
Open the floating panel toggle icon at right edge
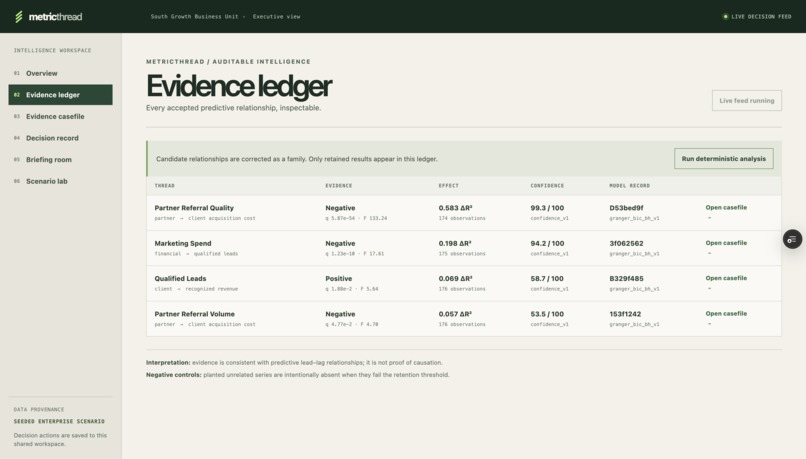792,239
